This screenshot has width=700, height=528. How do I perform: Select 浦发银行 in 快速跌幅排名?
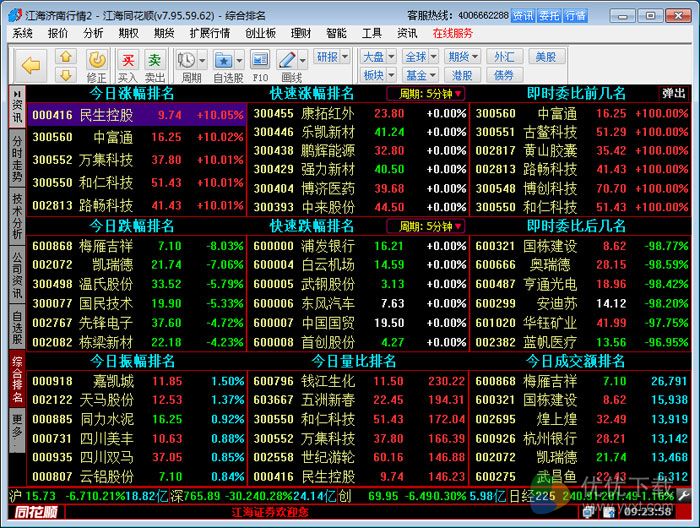click(x=358, y=246)
